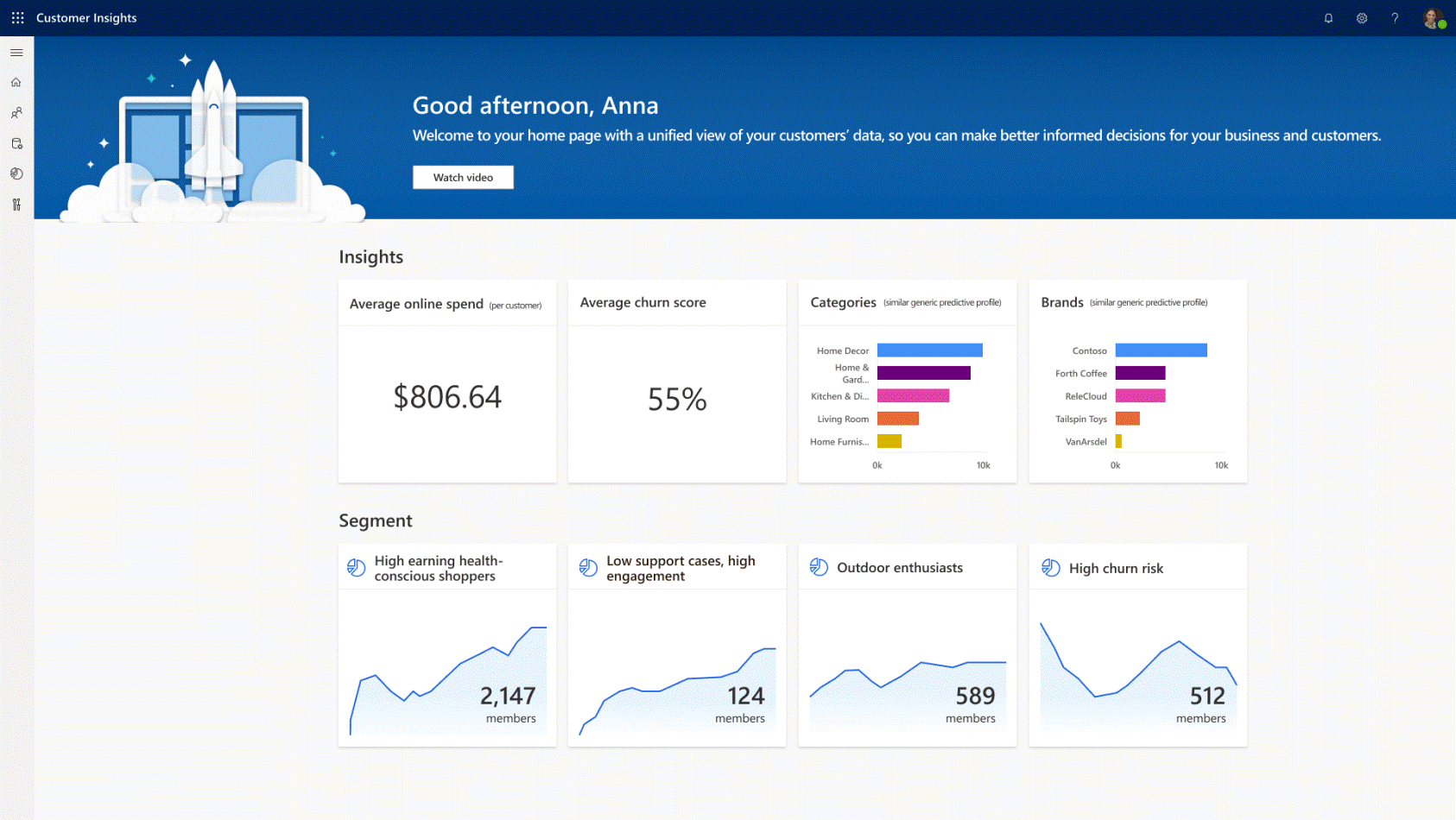This screenshot has width=1456, height=820.
Task: Expand the Insights section header
Action: coord(371,256)
